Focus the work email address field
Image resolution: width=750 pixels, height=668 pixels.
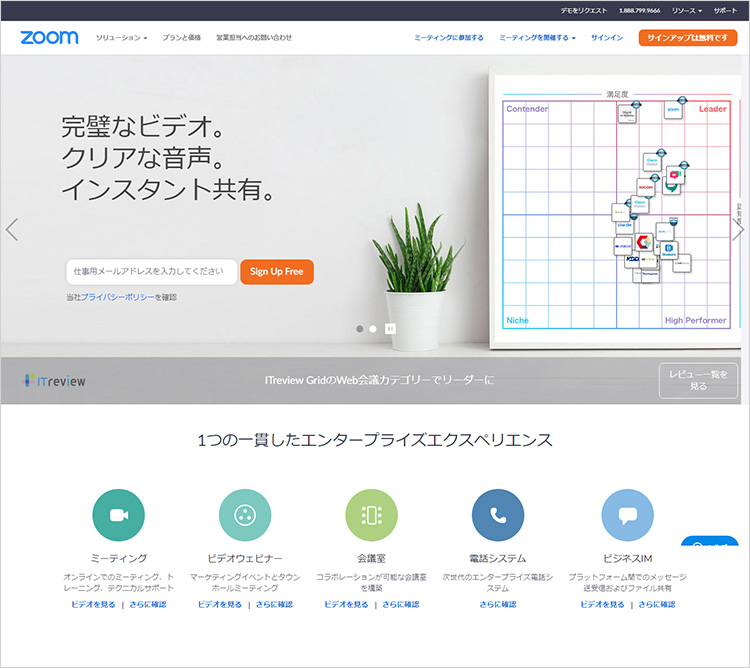click(x=152, y=272)
